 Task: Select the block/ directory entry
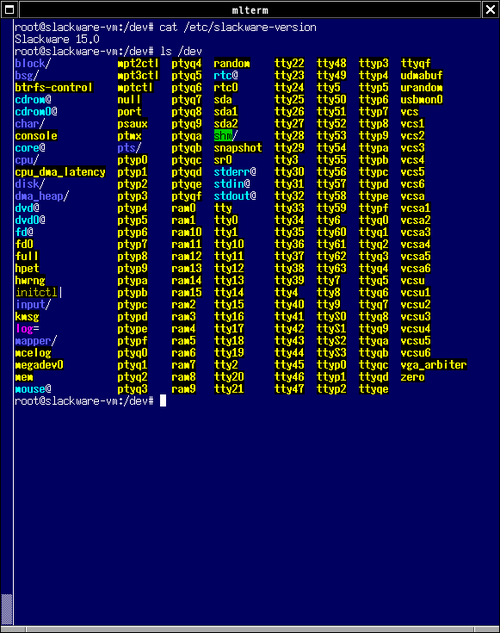[33, 63]
